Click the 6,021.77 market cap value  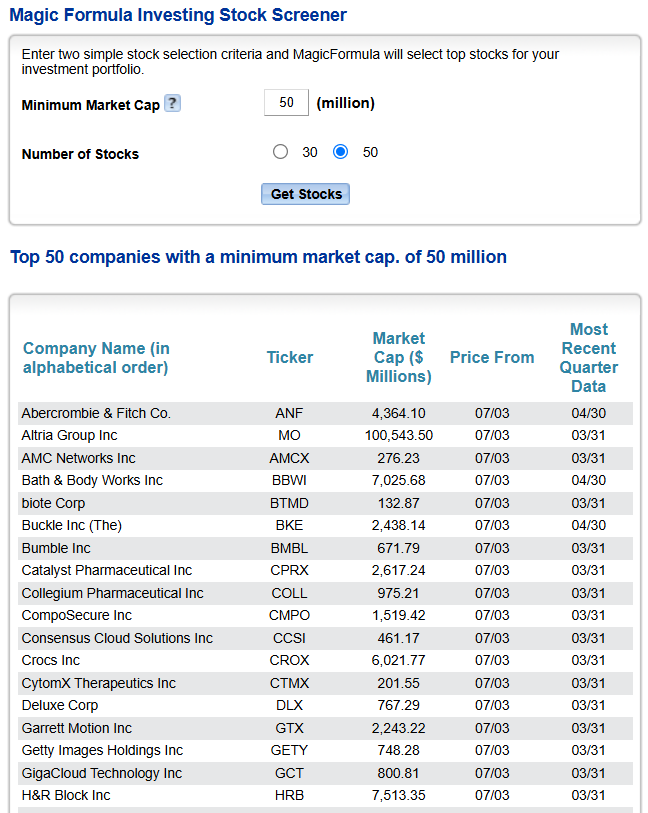(x=399, y=661)
